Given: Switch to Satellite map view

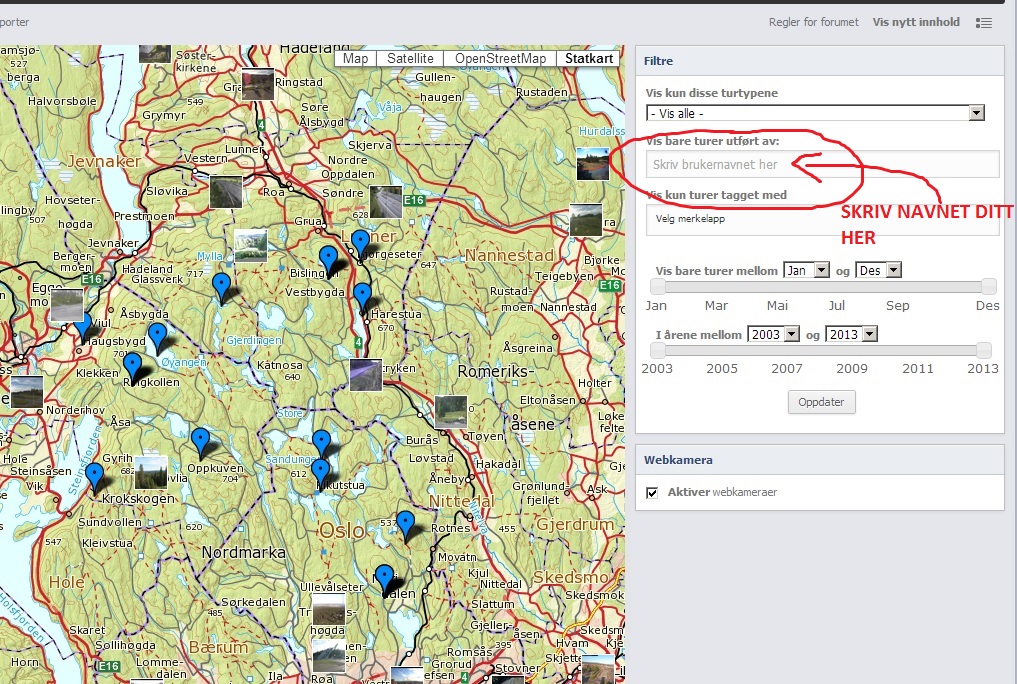Looking at the screenshot, I should coord(410,58).
